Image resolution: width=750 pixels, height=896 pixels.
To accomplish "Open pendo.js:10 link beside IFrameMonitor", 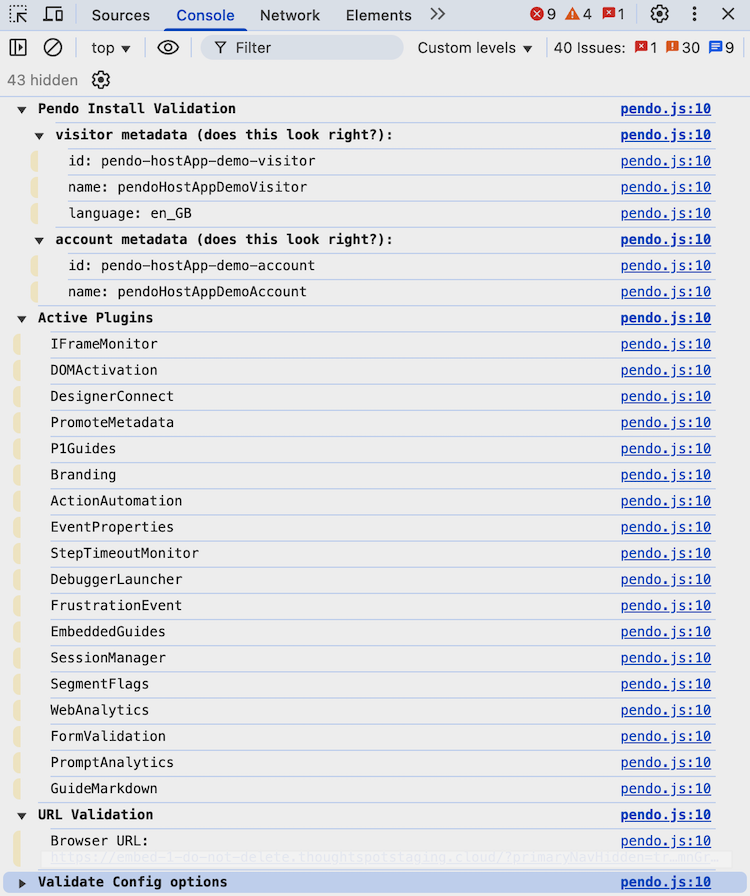I will [x=665, y=344].
